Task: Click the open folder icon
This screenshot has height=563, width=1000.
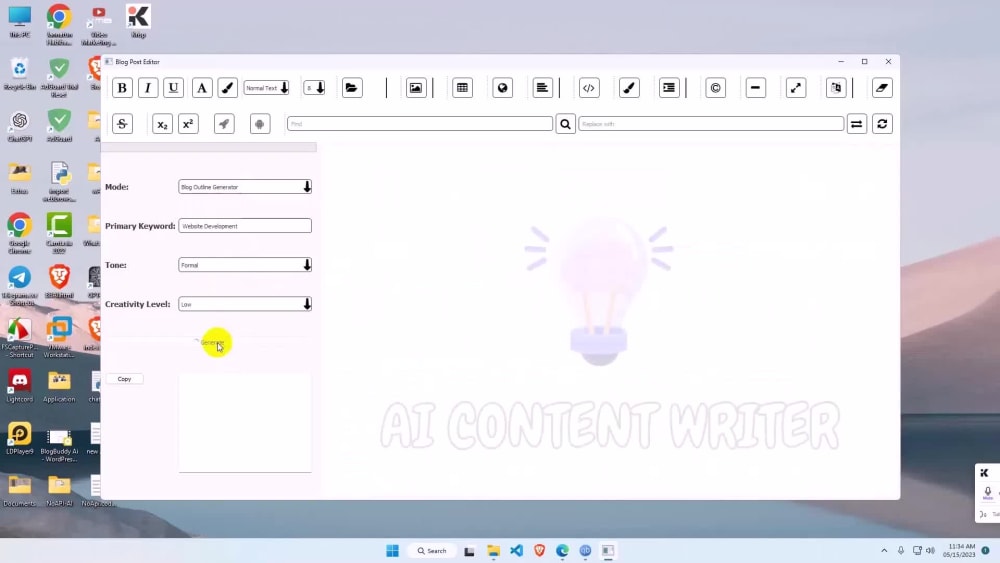Action: (x=351, y=88)
